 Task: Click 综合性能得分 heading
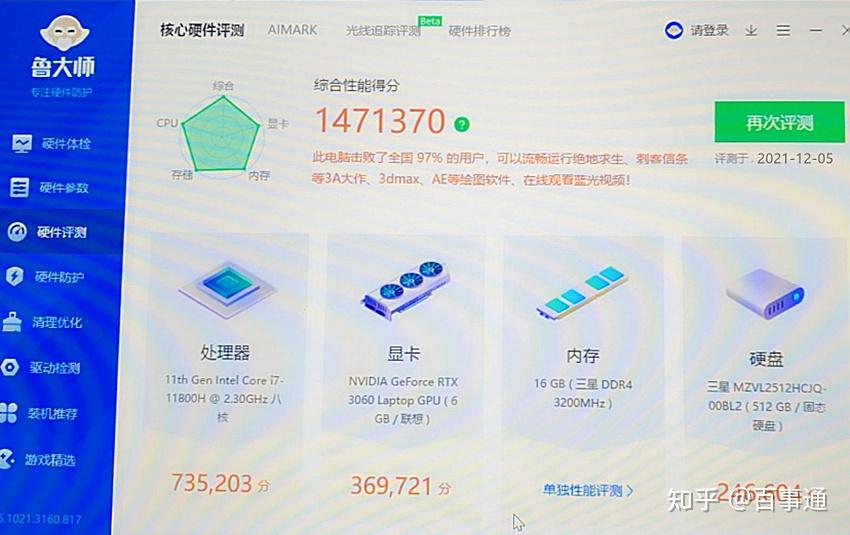[357, 85]
